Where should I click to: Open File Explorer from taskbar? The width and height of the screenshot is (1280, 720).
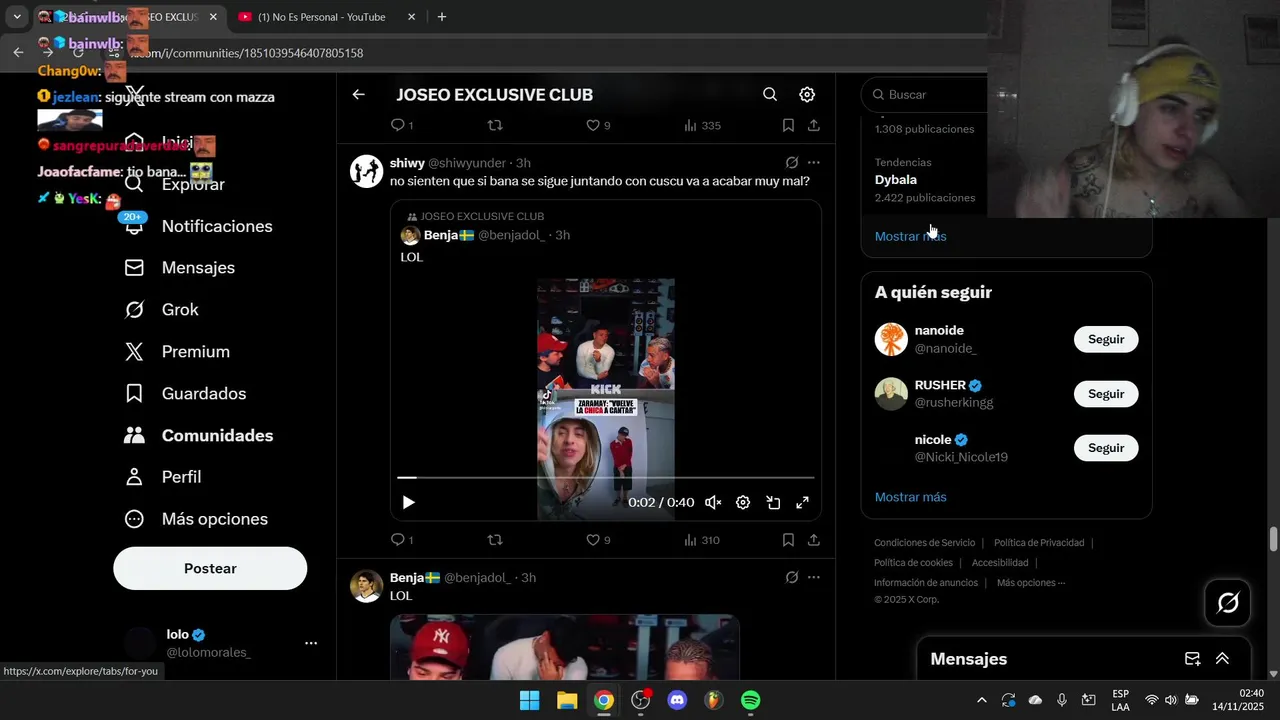pyautogui.click(x=567, y=701)
